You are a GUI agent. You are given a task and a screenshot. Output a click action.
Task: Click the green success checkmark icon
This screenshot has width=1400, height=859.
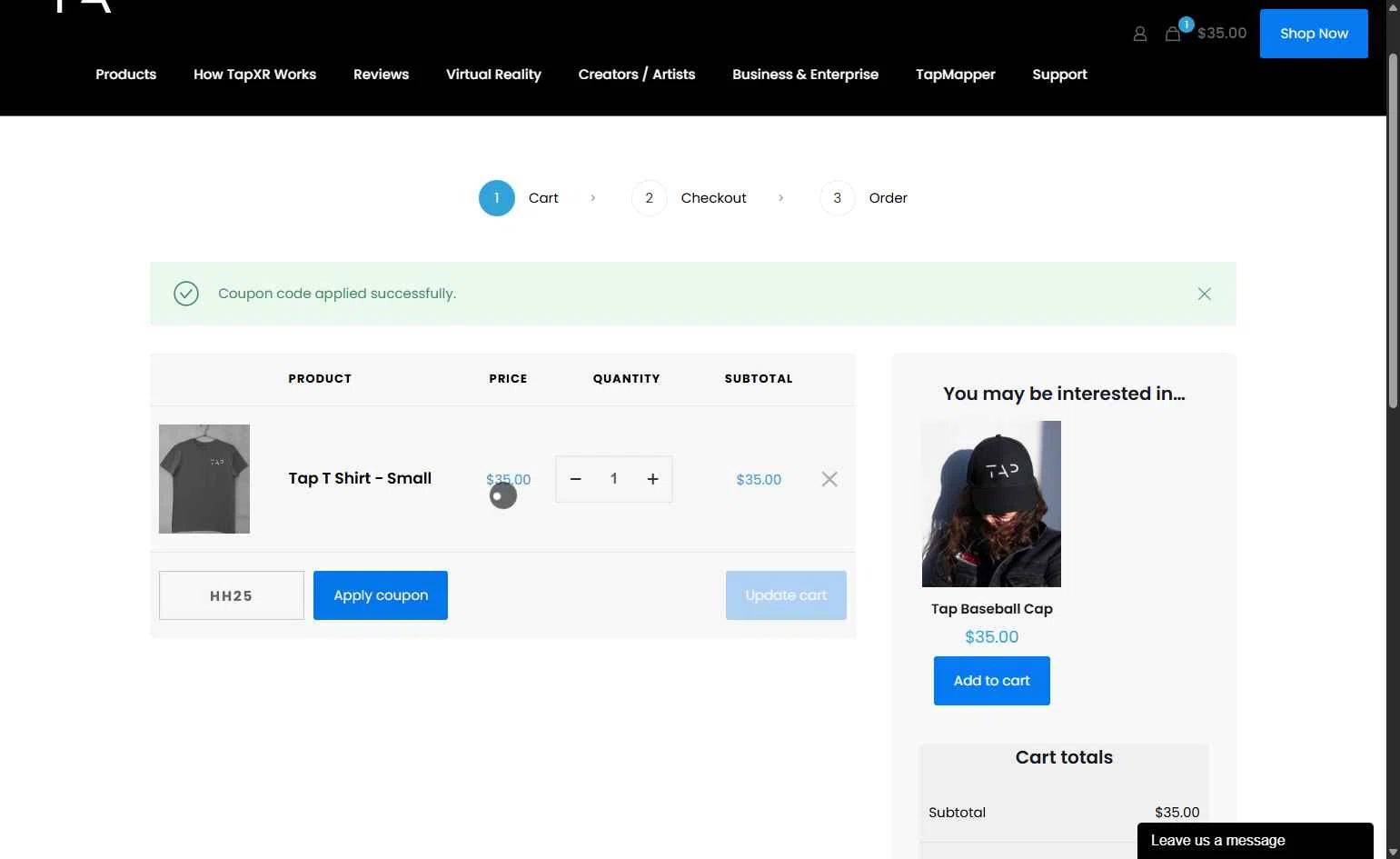coord(186,294)
